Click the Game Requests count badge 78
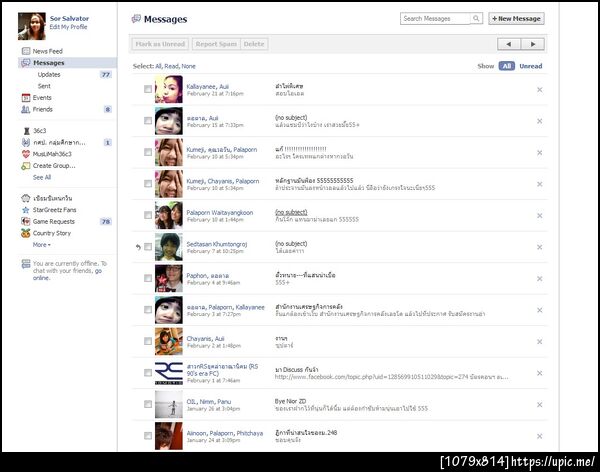Image resolution: width=600 pixels, height=472 pixels. (106, 222)
